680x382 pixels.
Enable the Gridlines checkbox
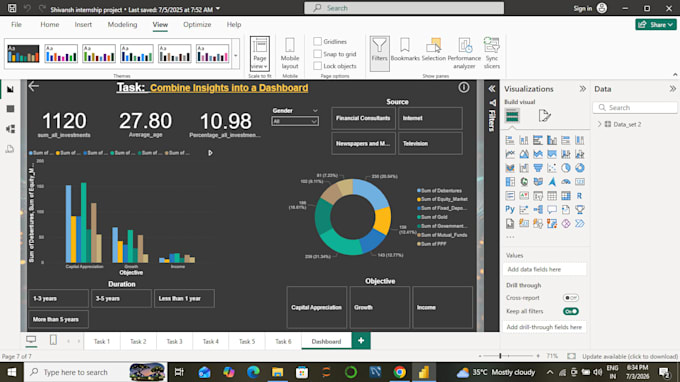(x=317, y=42)
